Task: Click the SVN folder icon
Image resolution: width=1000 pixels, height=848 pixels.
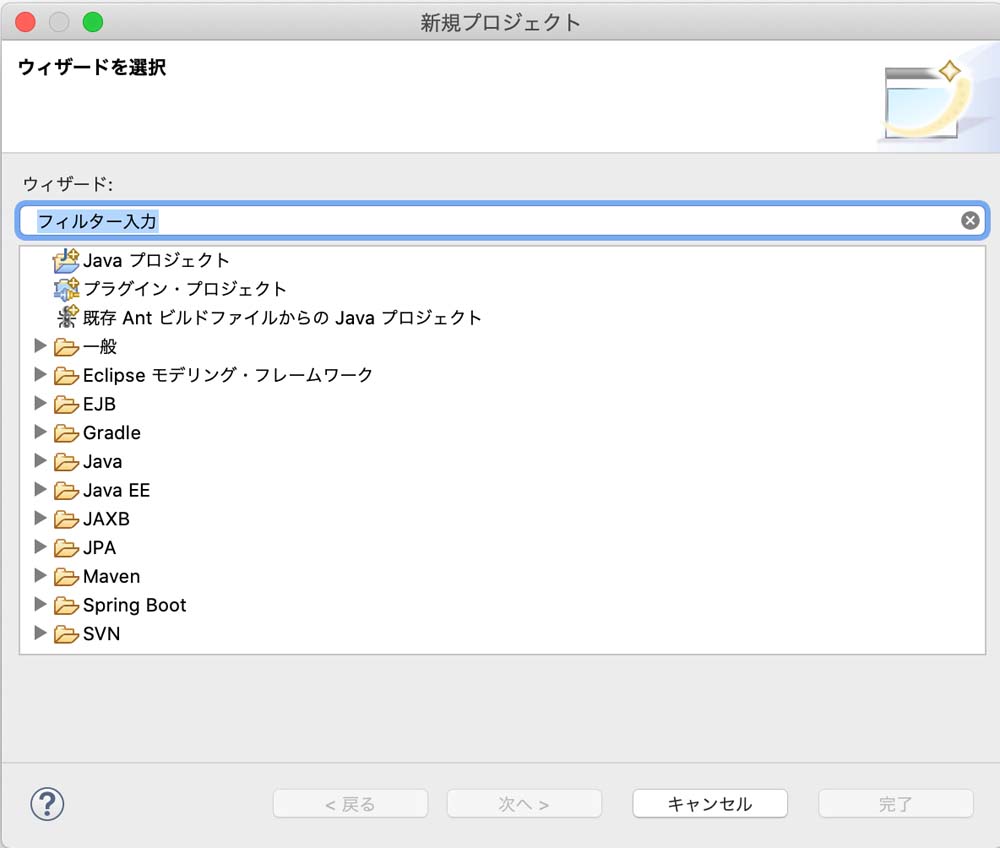Action: [66, 634]
